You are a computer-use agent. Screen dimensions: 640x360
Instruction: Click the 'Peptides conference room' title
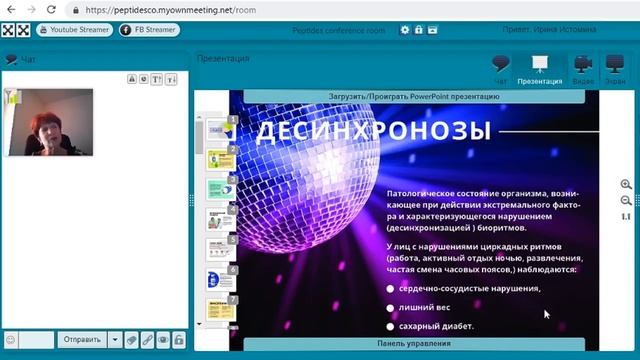338,30
